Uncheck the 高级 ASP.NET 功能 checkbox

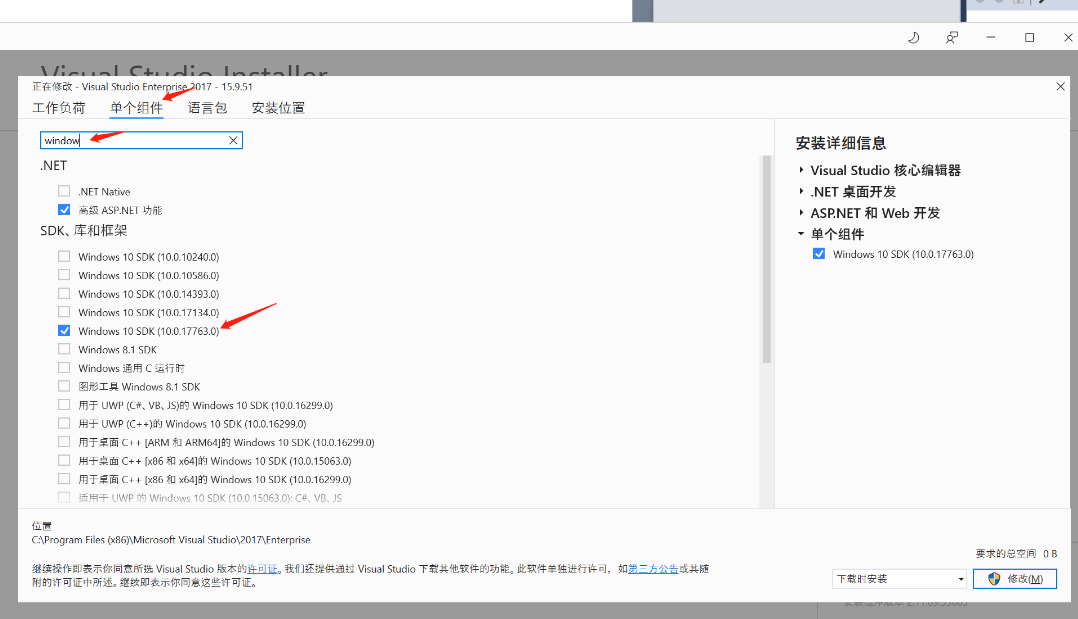tap(64, 209)
